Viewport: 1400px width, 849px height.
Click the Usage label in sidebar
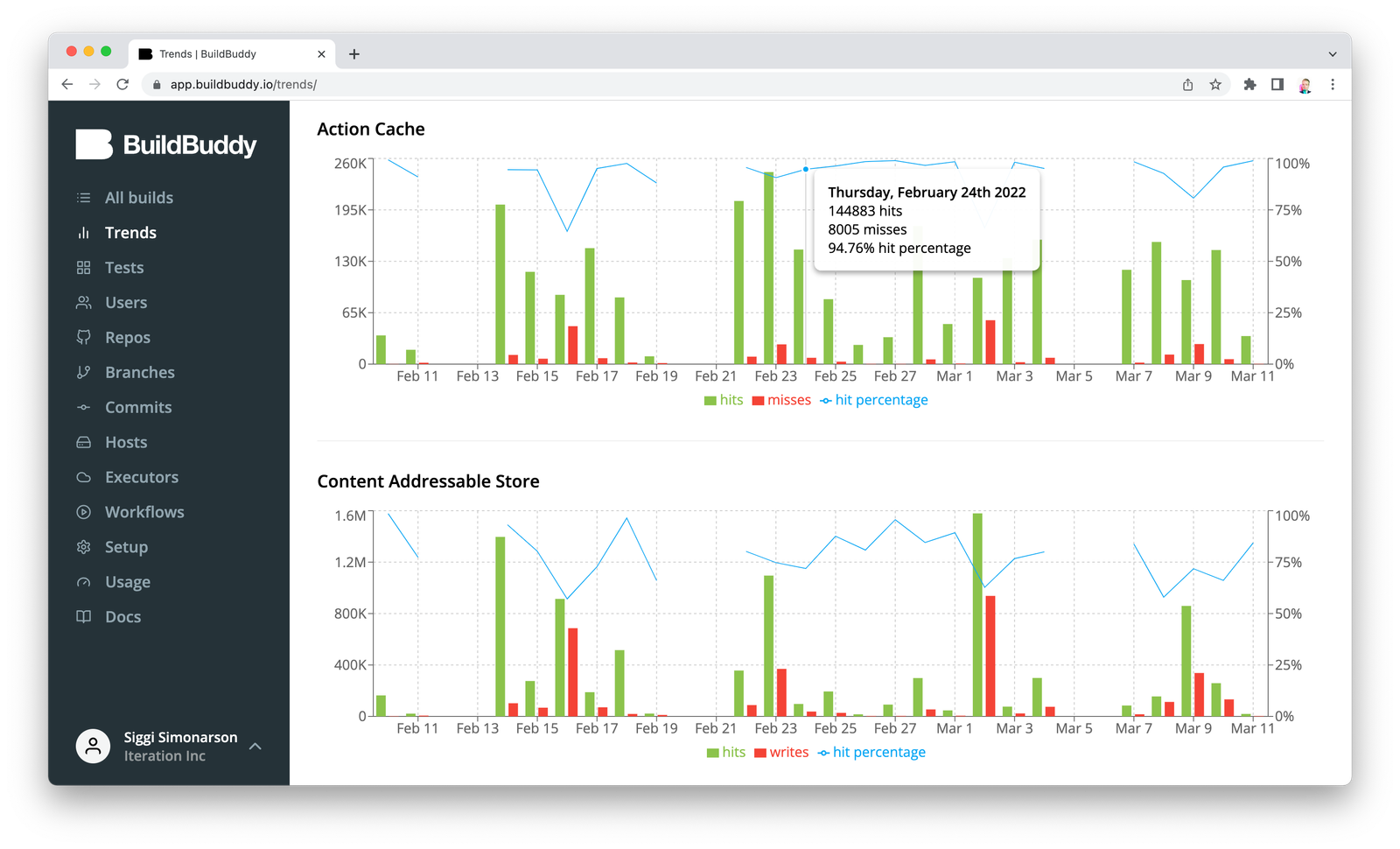pos(128,582)
